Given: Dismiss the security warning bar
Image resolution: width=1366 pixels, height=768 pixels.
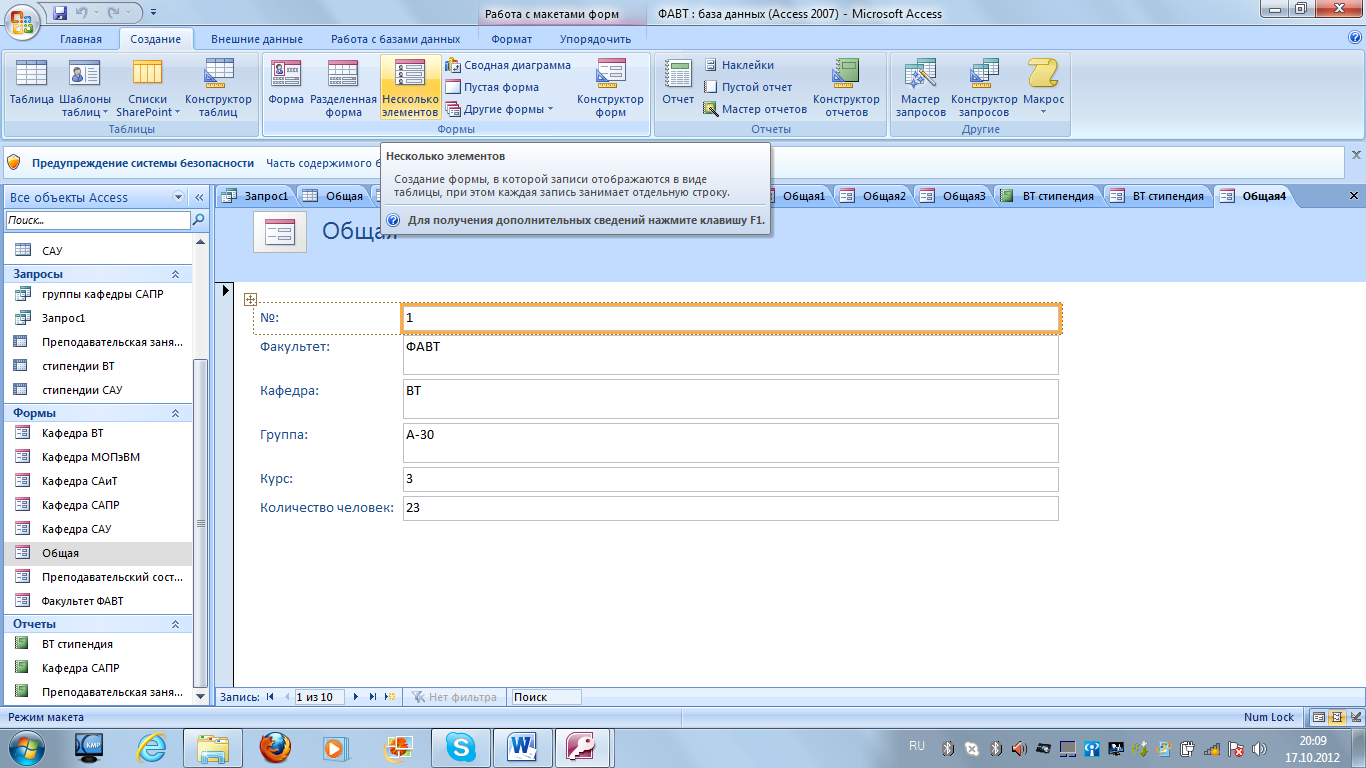Looking at the screenshot, I should pyautogui.click(x=1356, y=155).
